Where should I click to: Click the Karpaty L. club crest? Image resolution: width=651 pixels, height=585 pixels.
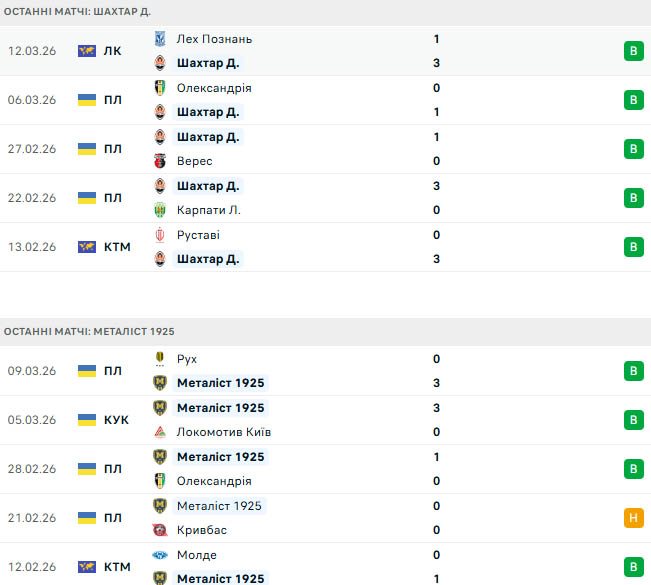pyautogui.click(x=160, y=210)
